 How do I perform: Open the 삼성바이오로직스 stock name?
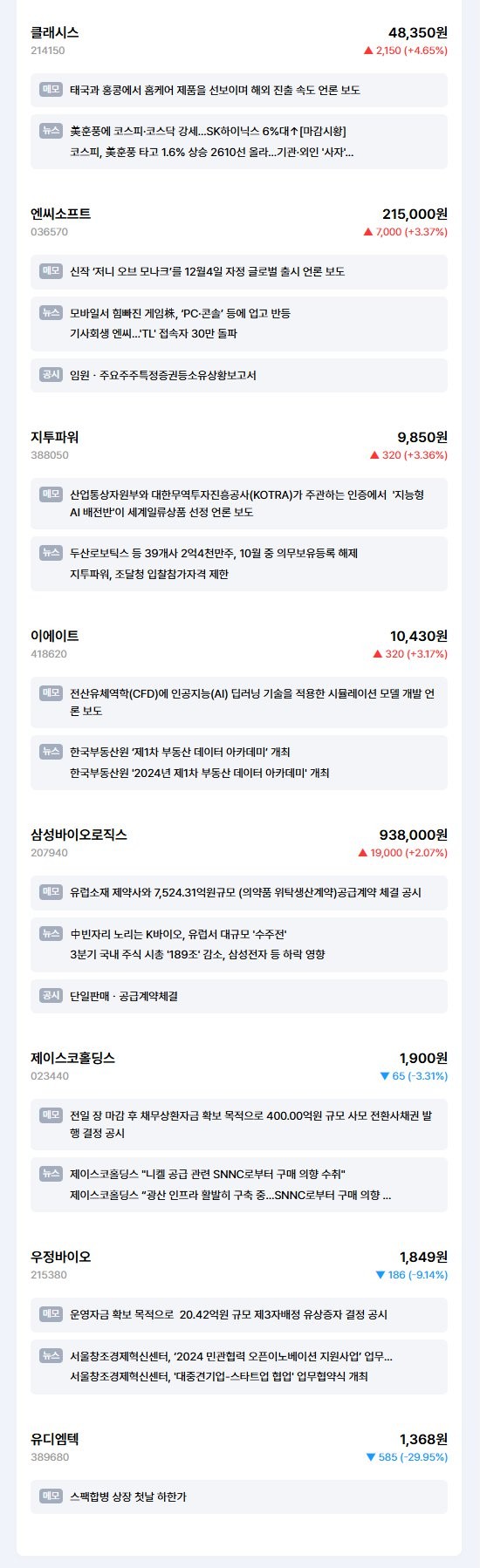[79, 835]
